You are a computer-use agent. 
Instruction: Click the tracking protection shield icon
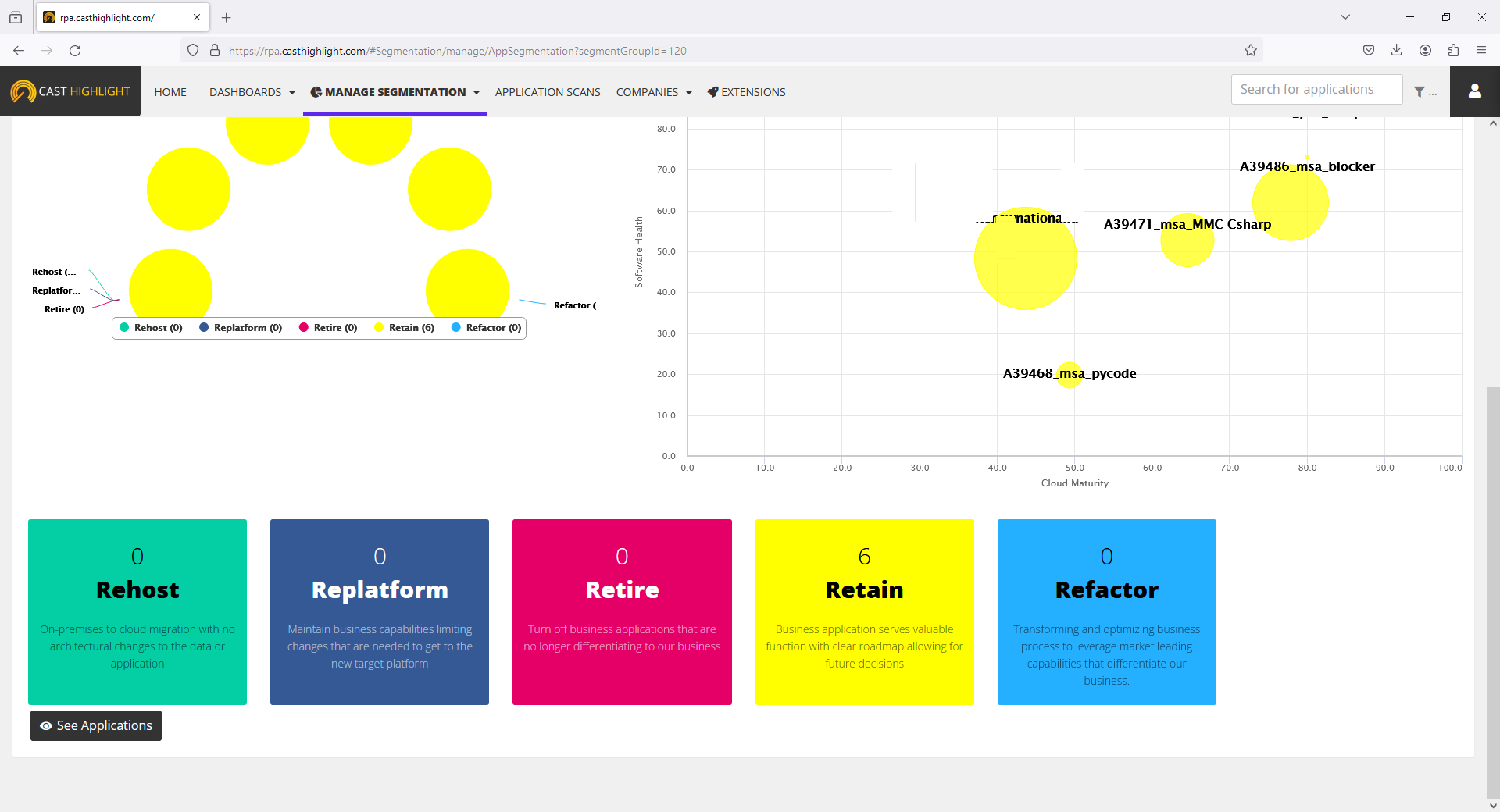pos(193,50)
